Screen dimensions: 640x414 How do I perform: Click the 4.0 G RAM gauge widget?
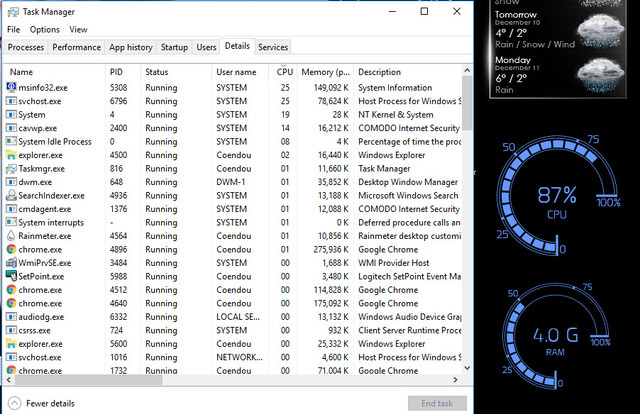(556, 336)
